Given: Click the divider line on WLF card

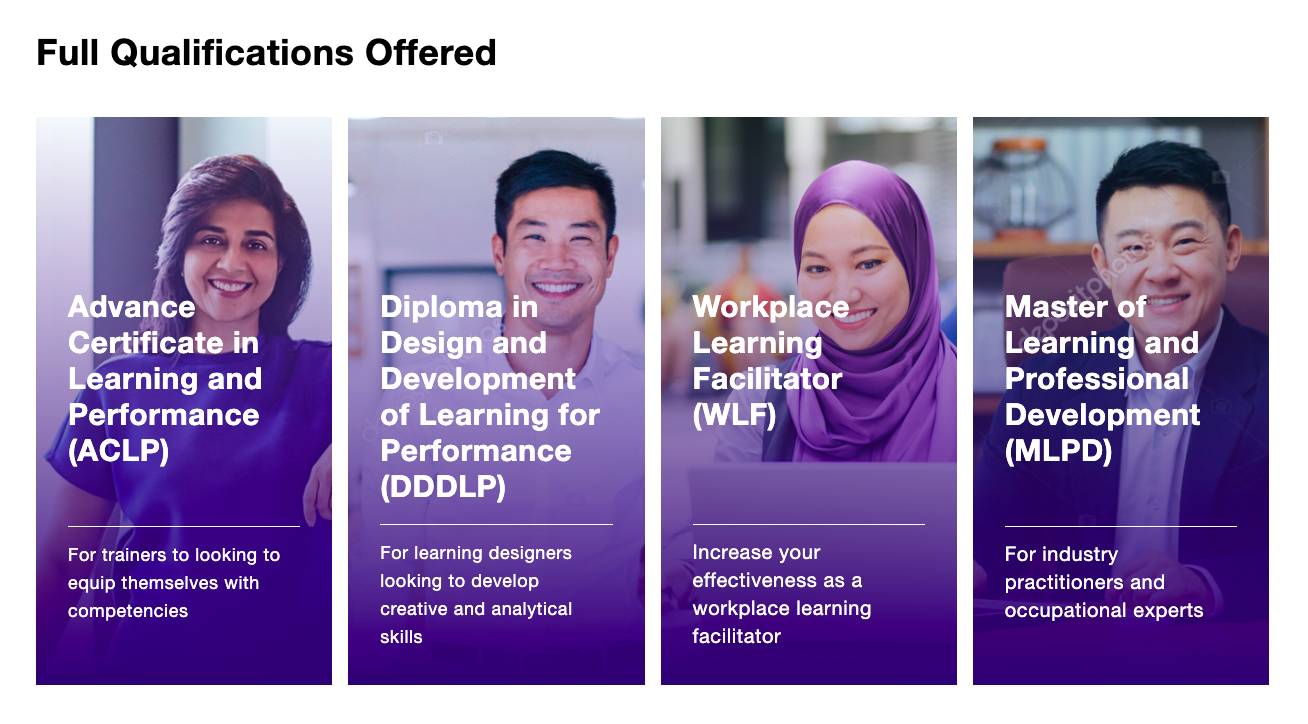Looking at the screenshot, I should 808,524.
